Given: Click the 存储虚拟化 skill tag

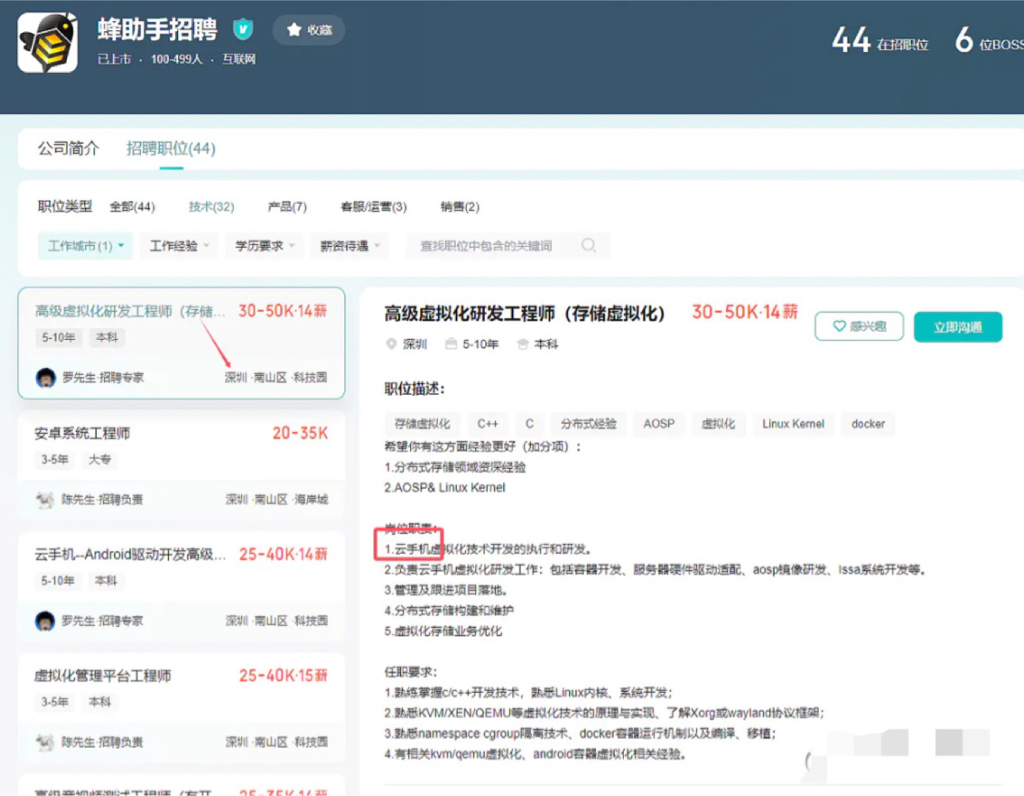Looking at the screenshot, I should pos(422,424).
